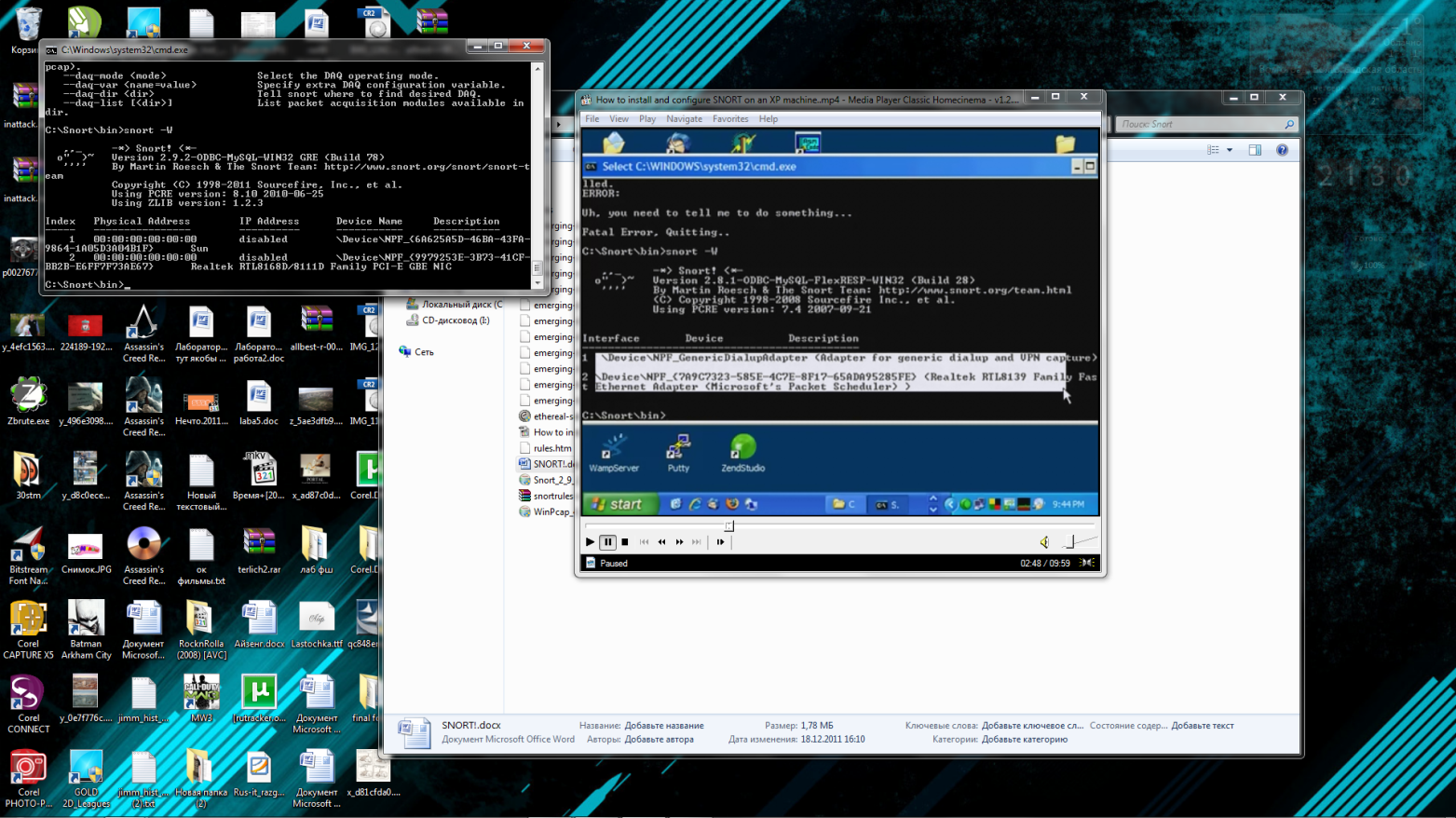Select the rules.htm file in Explorer list
Viewport: 1456px width, 818px height.
pyautogui.click(x=545, y=448)
